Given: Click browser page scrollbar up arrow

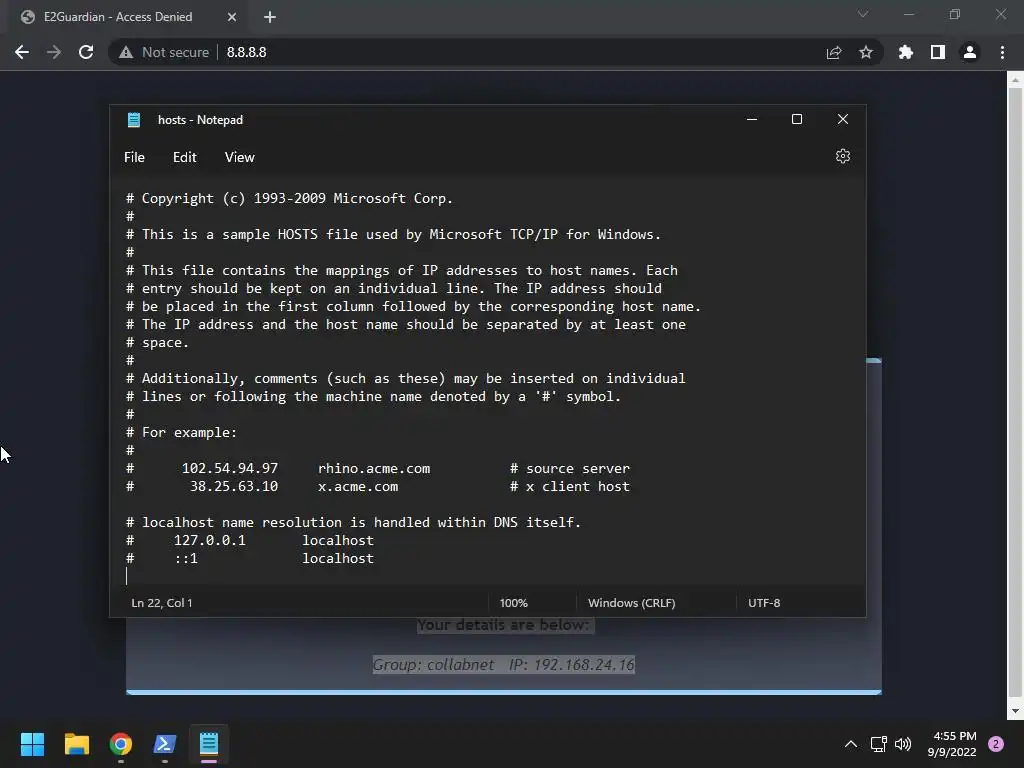Looking at the screenshot, I should (x=1015, y=80).
